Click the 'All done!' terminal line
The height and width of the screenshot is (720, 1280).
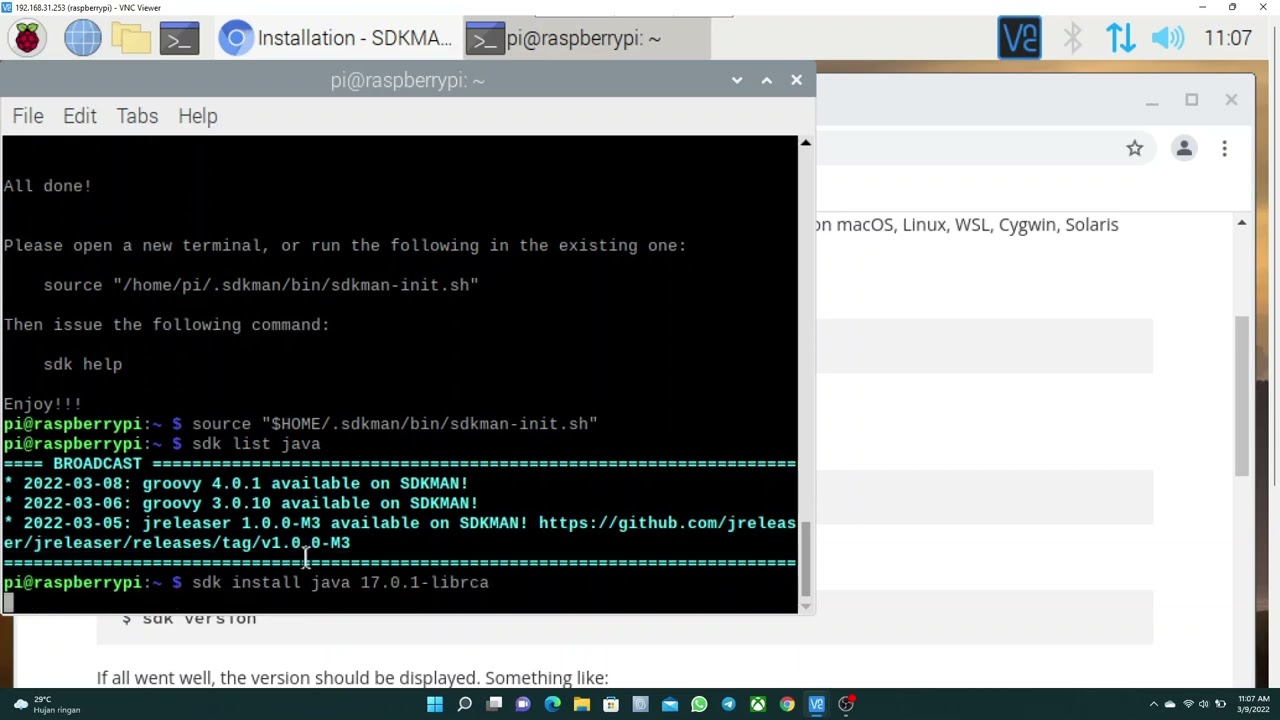tap(47, 186)
